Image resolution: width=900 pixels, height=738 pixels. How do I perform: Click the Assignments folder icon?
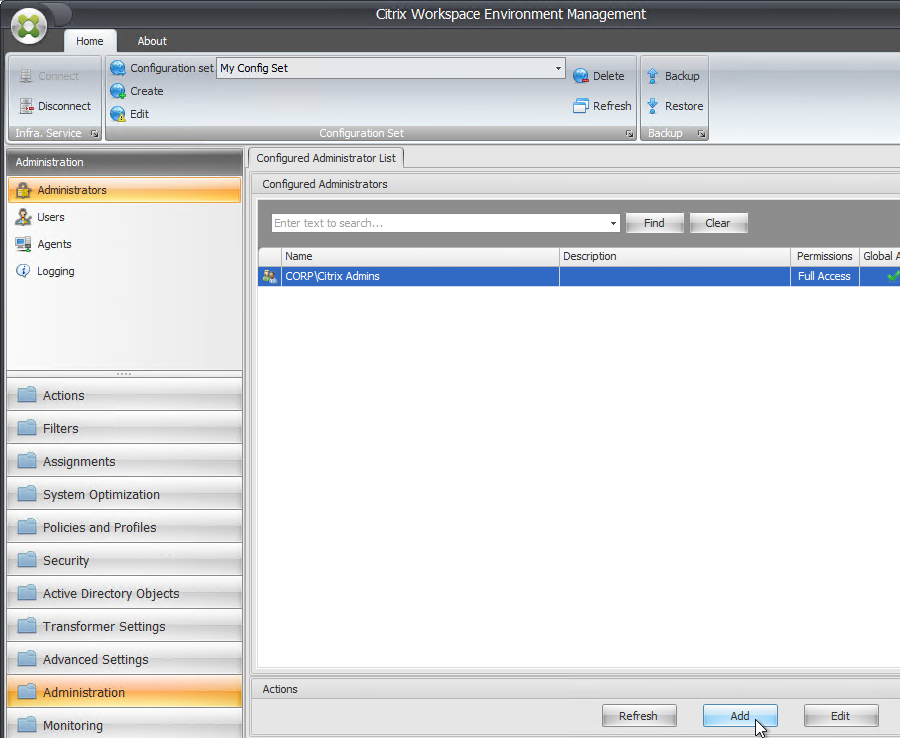pyautogui.click(x=26, y=461)
